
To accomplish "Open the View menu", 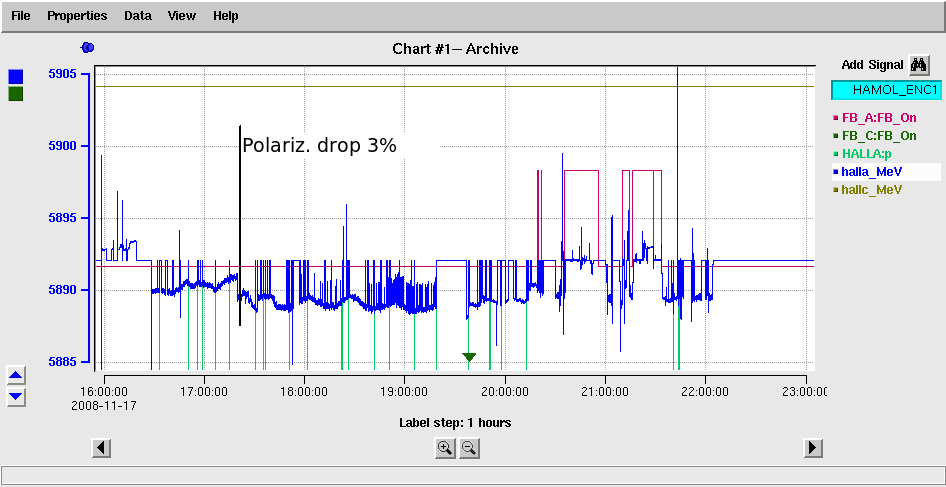I will click(x=182, y=16).
